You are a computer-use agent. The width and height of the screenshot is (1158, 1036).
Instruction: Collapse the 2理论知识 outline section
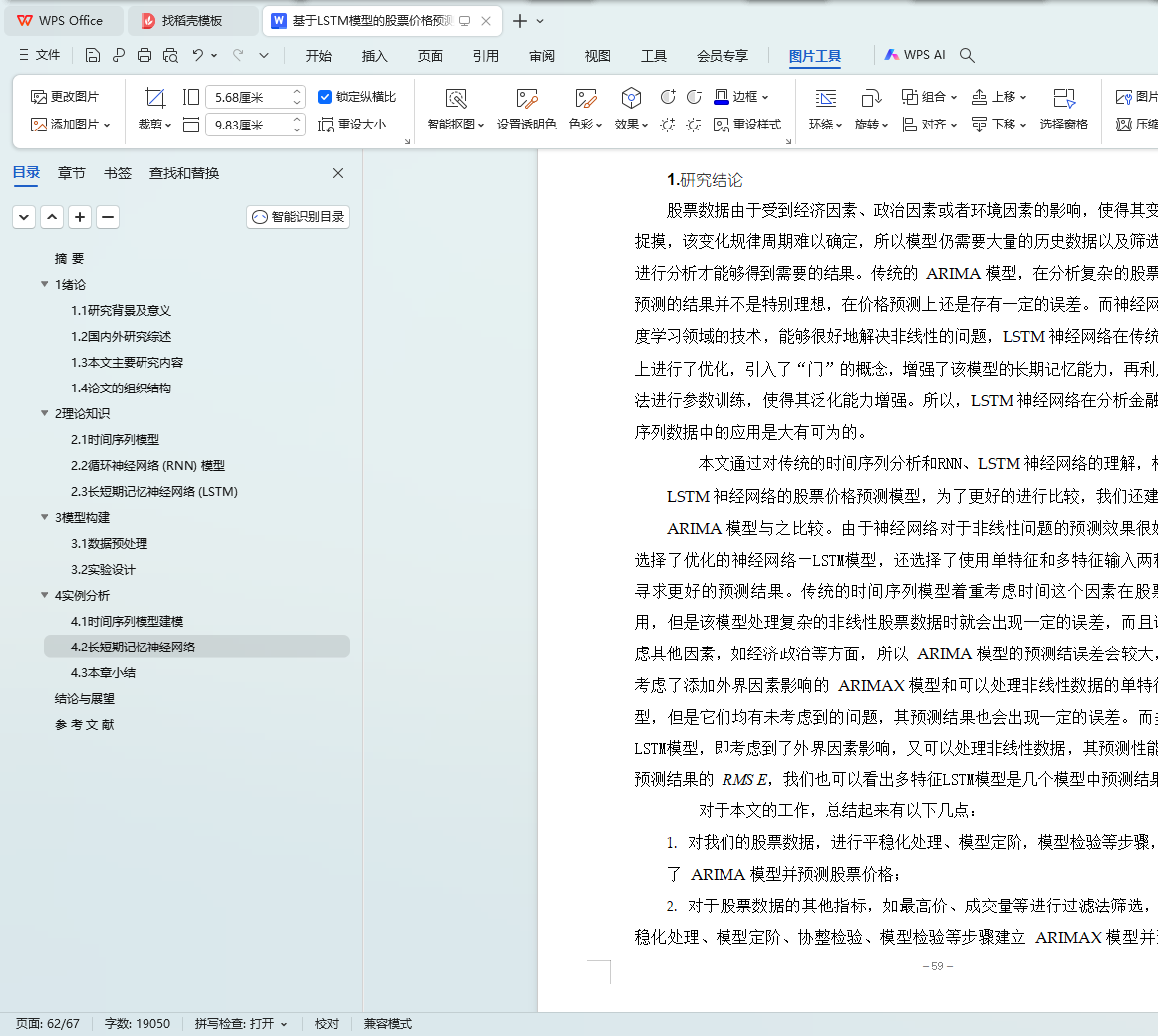click(44, 413)
